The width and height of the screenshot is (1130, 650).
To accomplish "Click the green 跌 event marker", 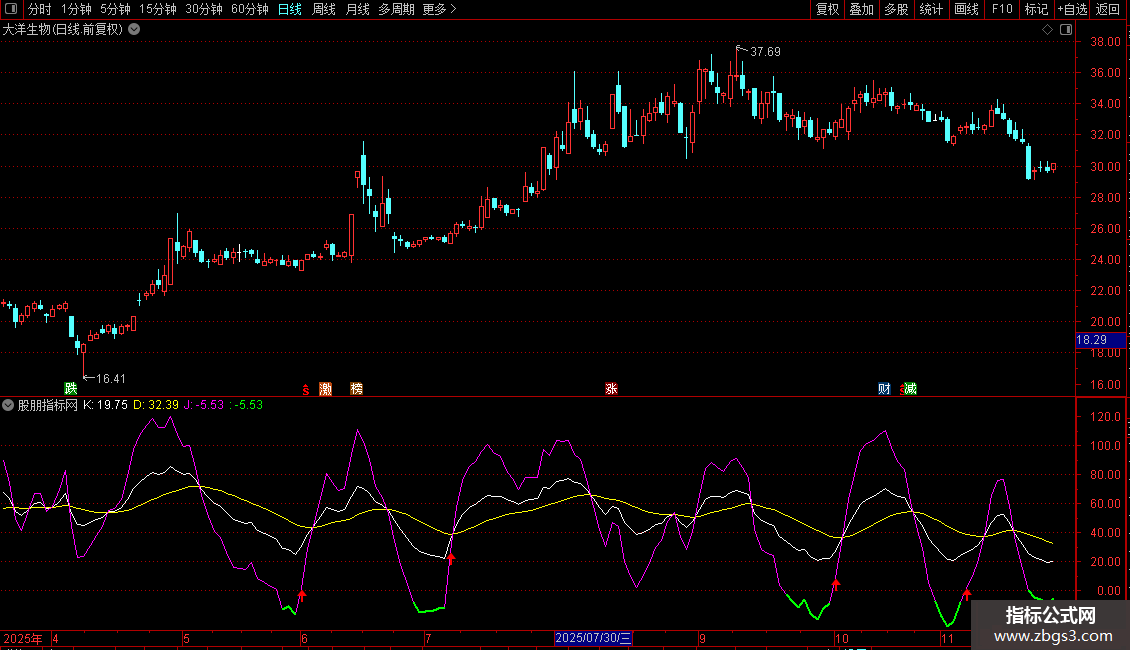I will [70, 388].
